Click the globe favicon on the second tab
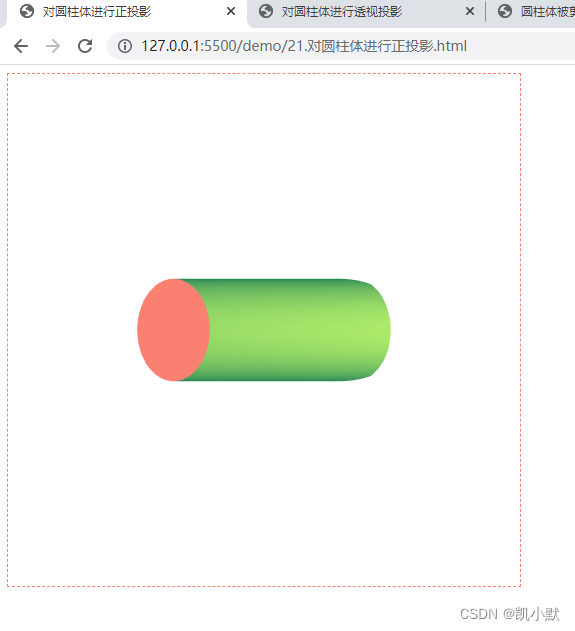The height and width of the screenshot is (631, 575). [x=266, y=11]
